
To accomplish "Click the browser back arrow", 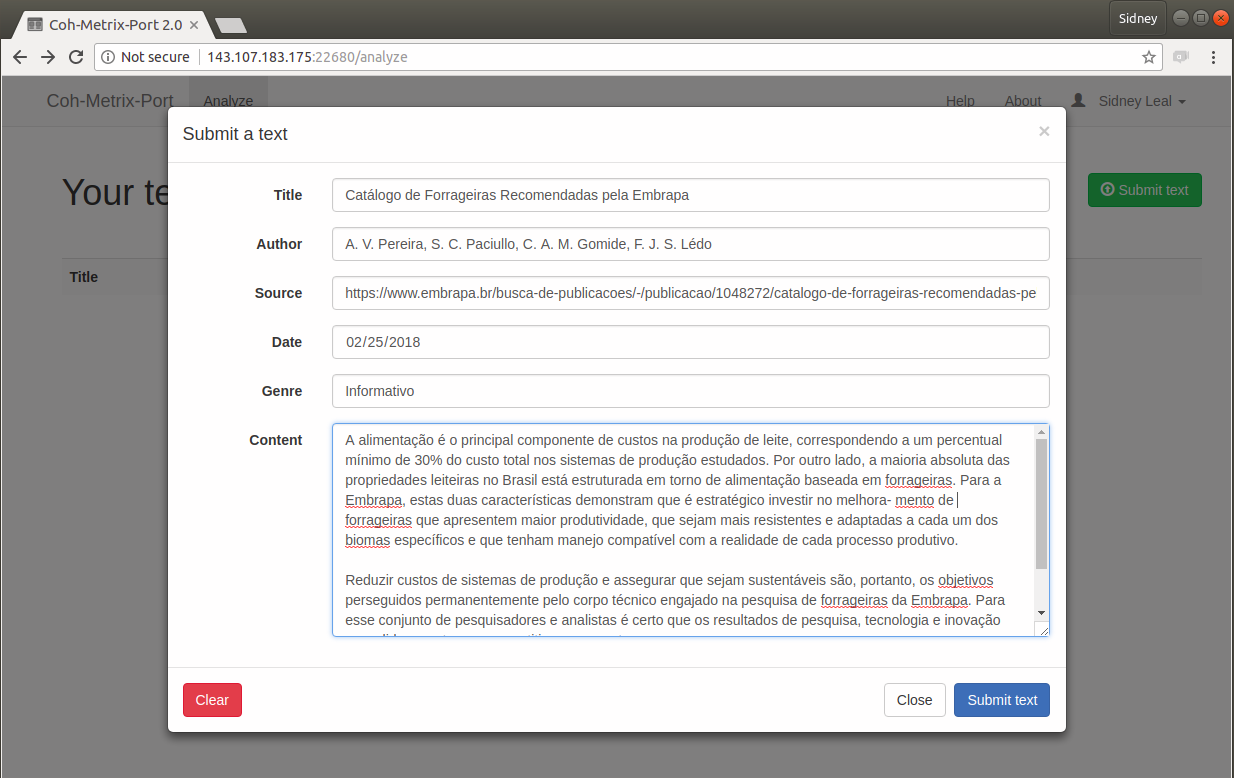I will 20,57.
